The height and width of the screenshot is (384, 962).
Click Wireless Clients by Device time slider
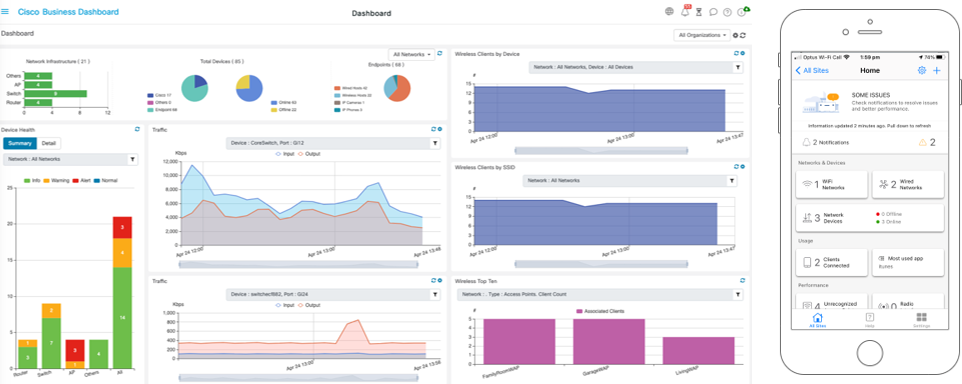tap(601, 150)
